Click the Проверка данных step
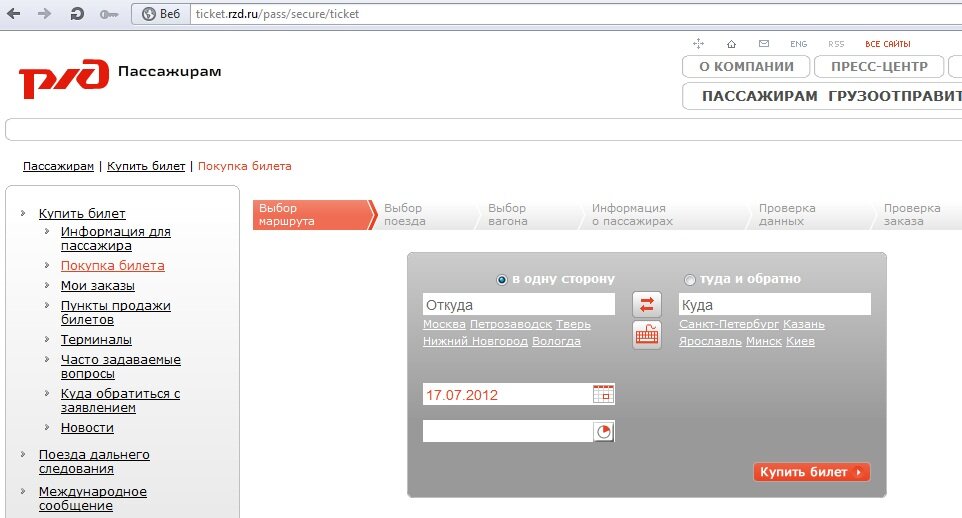Image resolution: width=962 pixels, height=518 pixels. click(787, 215)
